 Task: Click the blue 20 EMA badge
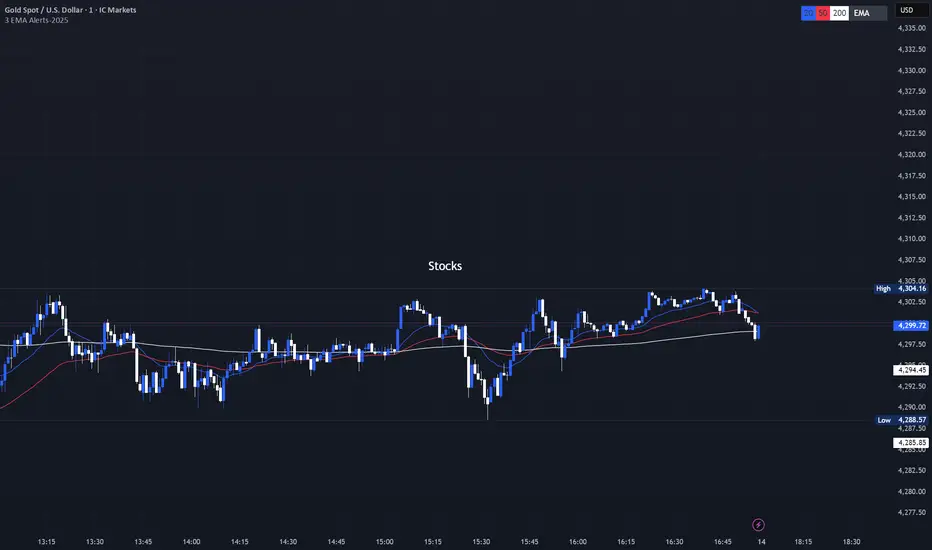pos(807,12)
